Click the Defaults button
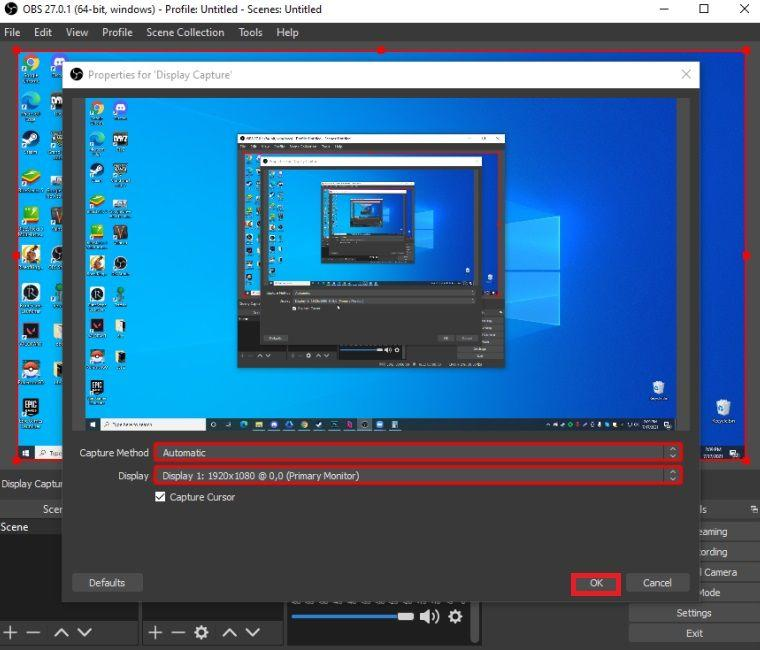 [107, 583]
